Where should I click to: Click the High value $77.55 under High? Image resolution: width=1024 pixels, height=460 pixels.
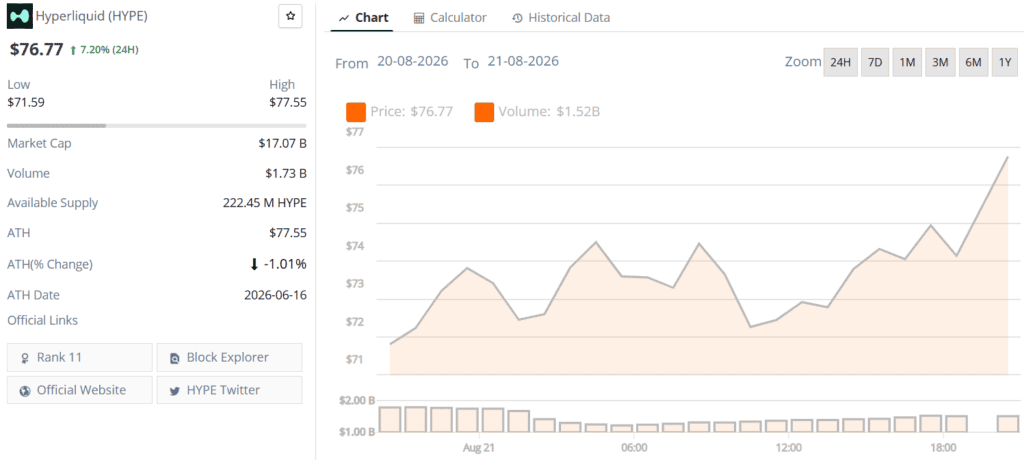[x=287, y=102]
